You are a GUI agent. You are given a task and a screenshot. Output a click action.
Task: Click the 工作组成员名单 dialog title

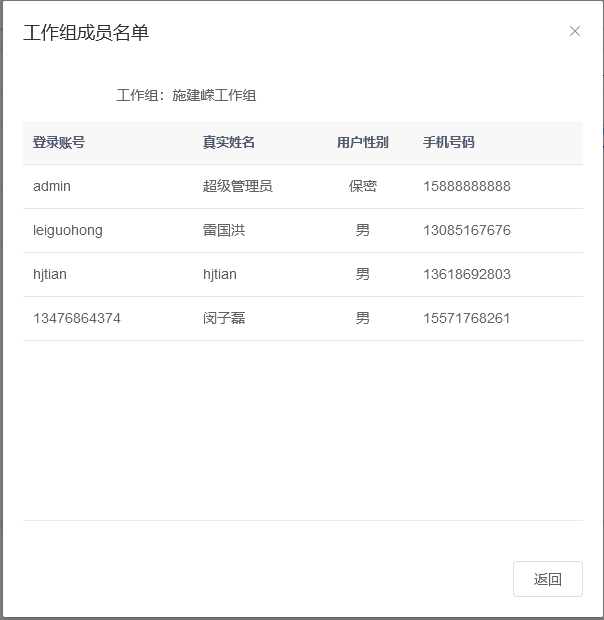[x=86, y=33]
